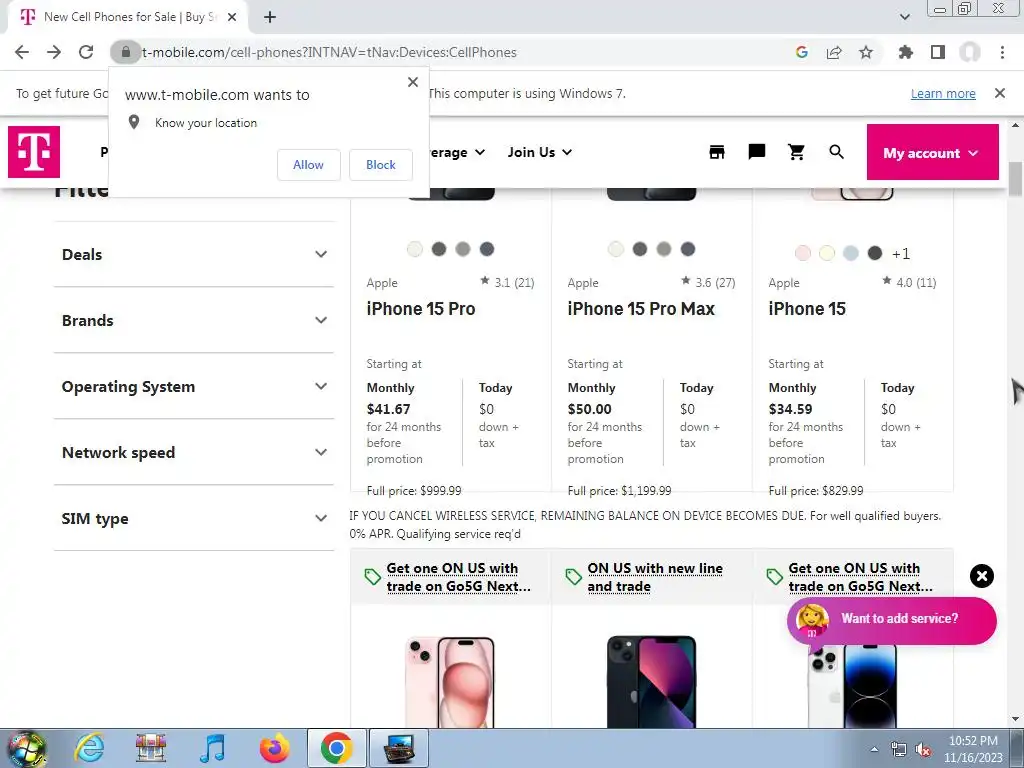Viewport: 1024px width, 768px height.
Task: Open the Google icon in the address bar
Action: (801, 52)
